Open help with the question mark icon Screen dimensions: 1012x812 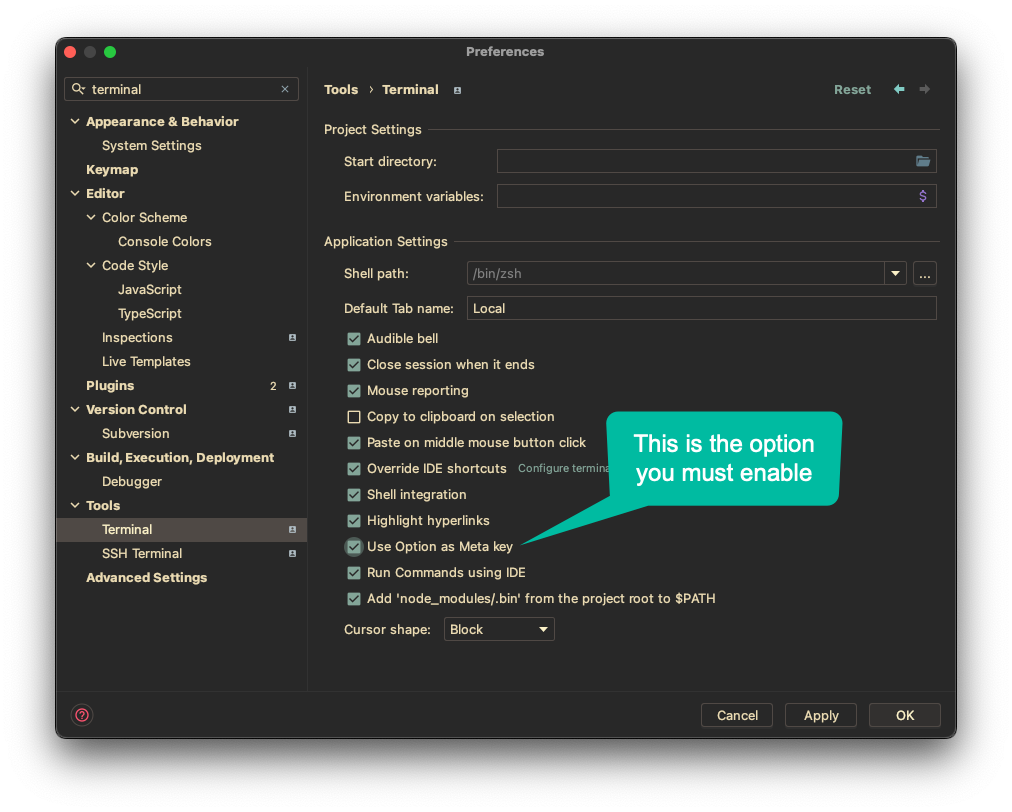tap(82, 715)
